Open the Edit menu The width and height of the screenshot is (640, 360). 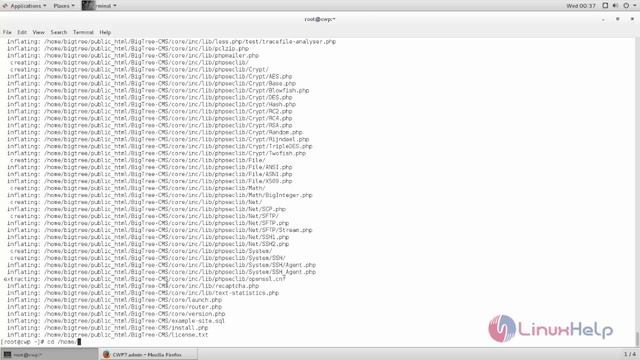click(22, 32)
